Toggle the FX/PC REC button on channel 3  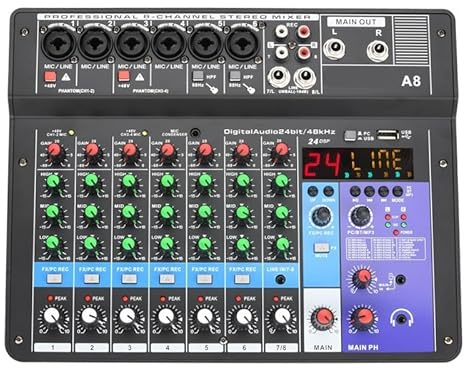click(x=129, y=279)
